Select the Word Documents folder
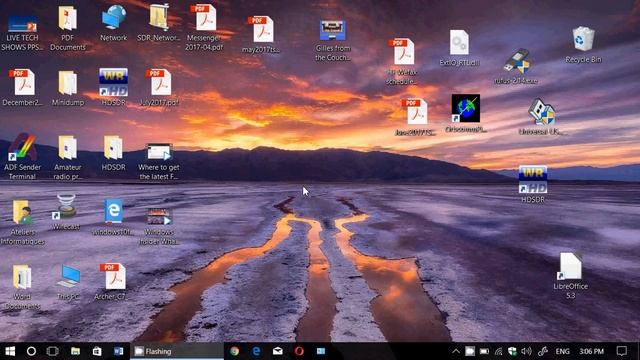The height and width of the screenshot is (360, 640). [x=22, y=287]
